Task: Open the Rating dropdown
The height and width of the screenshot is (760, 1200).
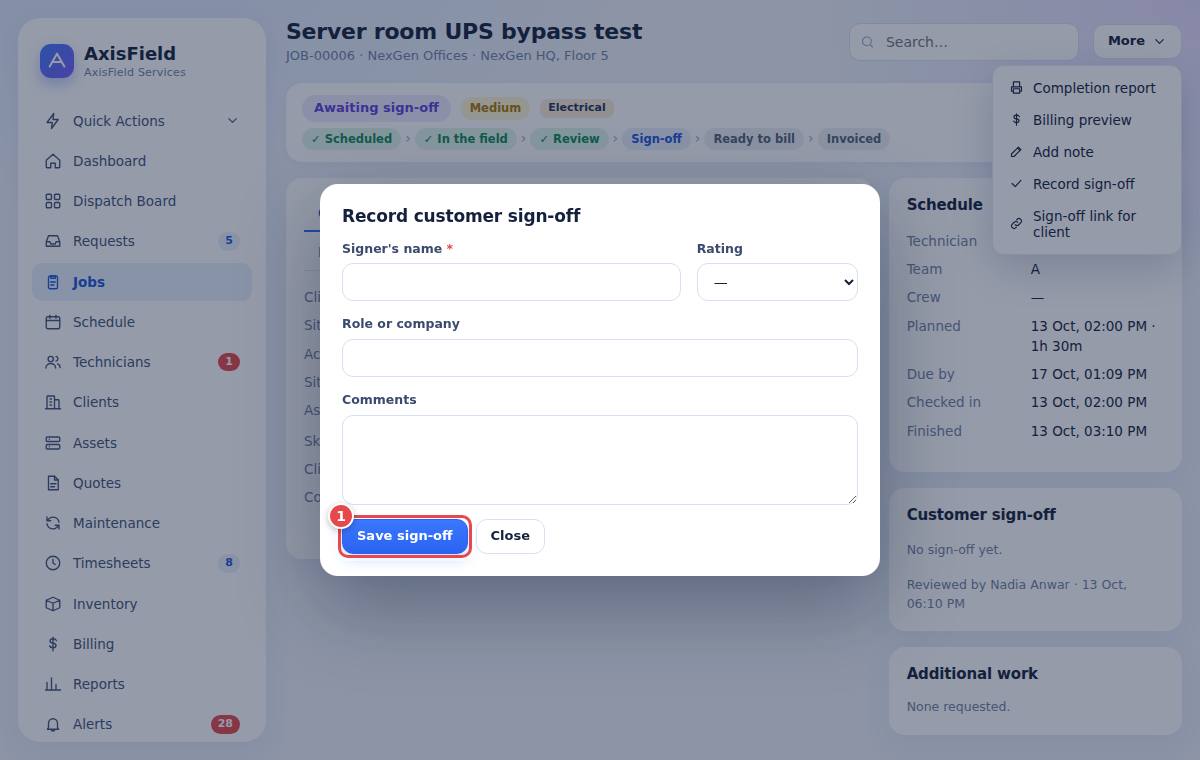Action: pos(777,282)
